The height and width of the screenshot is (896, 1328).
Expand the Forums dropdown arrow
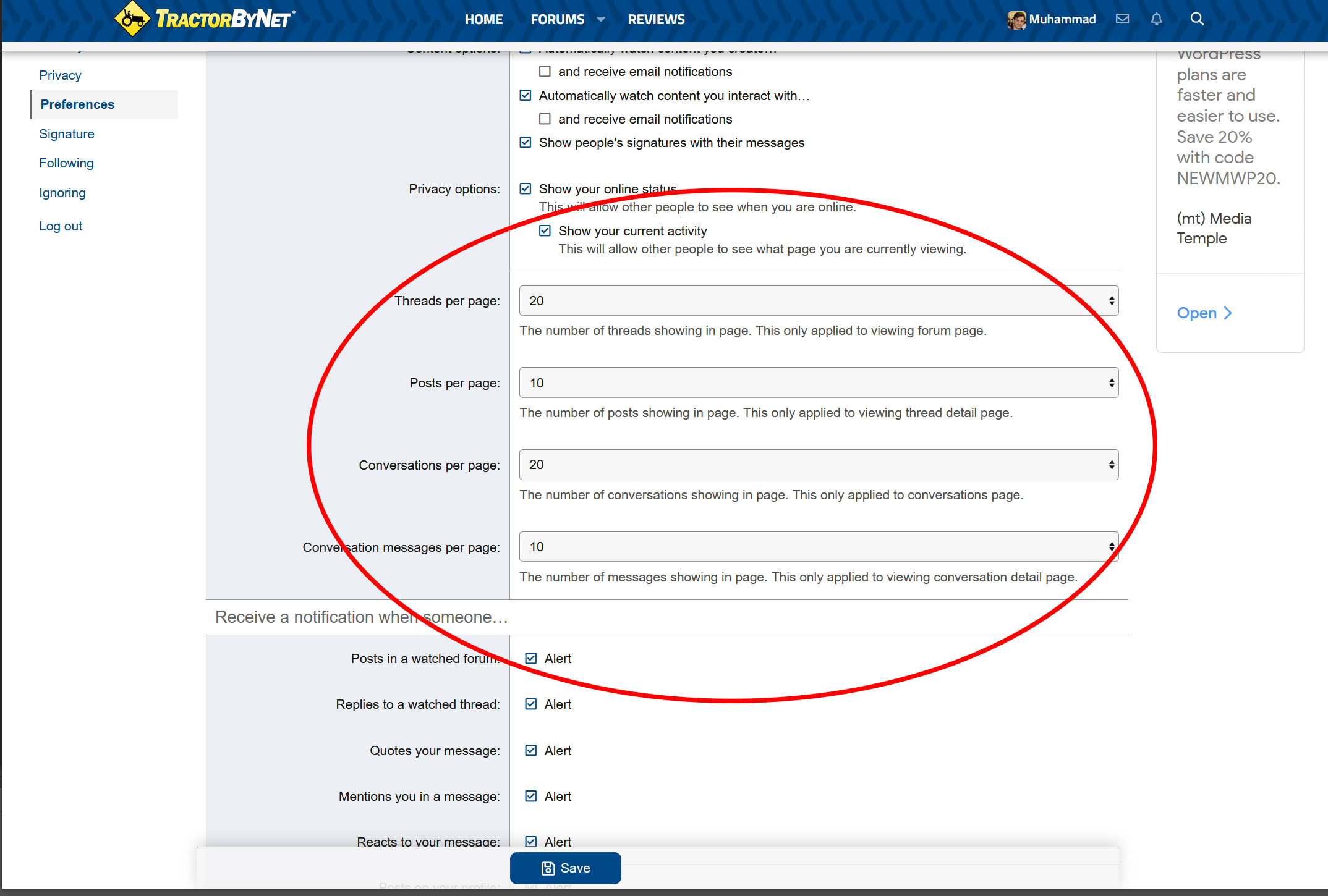601,19
